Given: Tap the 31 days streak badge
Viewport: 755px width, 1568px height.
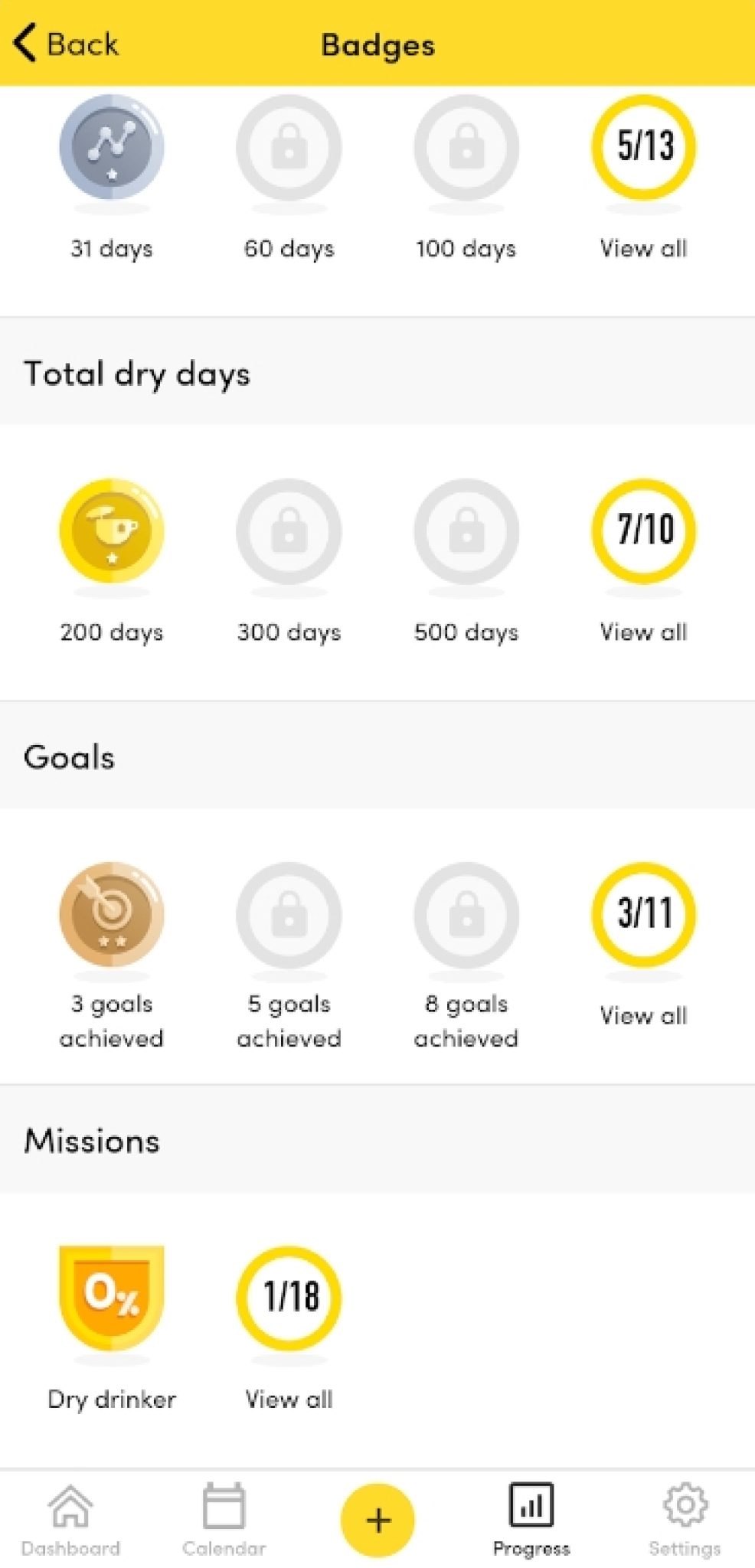Looking at the screenshot, I should [x=112, y=147].
